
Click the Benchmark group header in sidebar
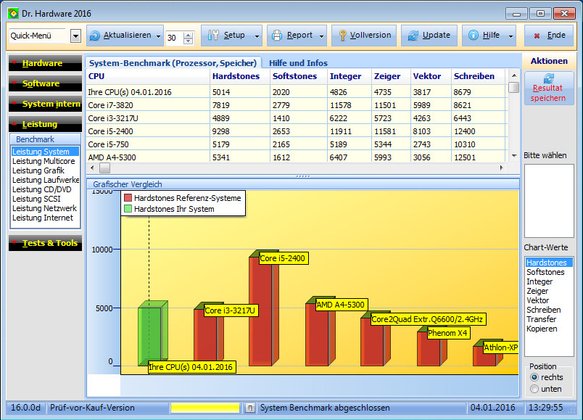[x=45, y=139]
